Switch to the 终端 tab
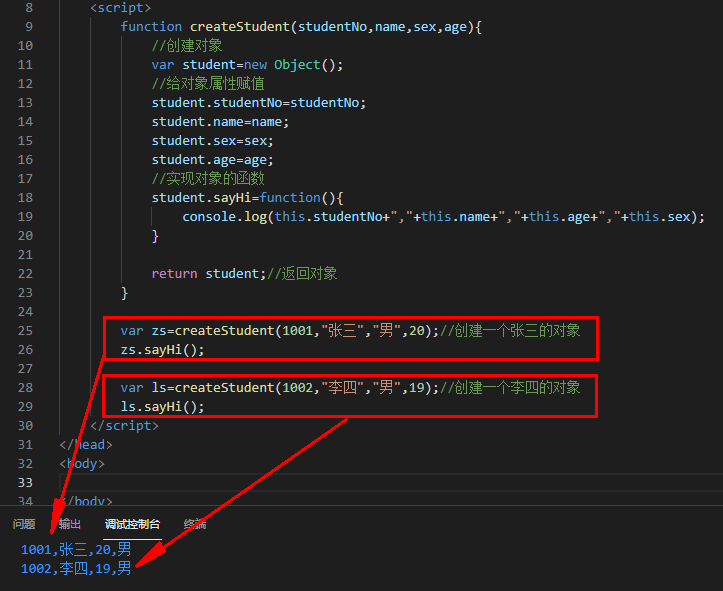 195,524
